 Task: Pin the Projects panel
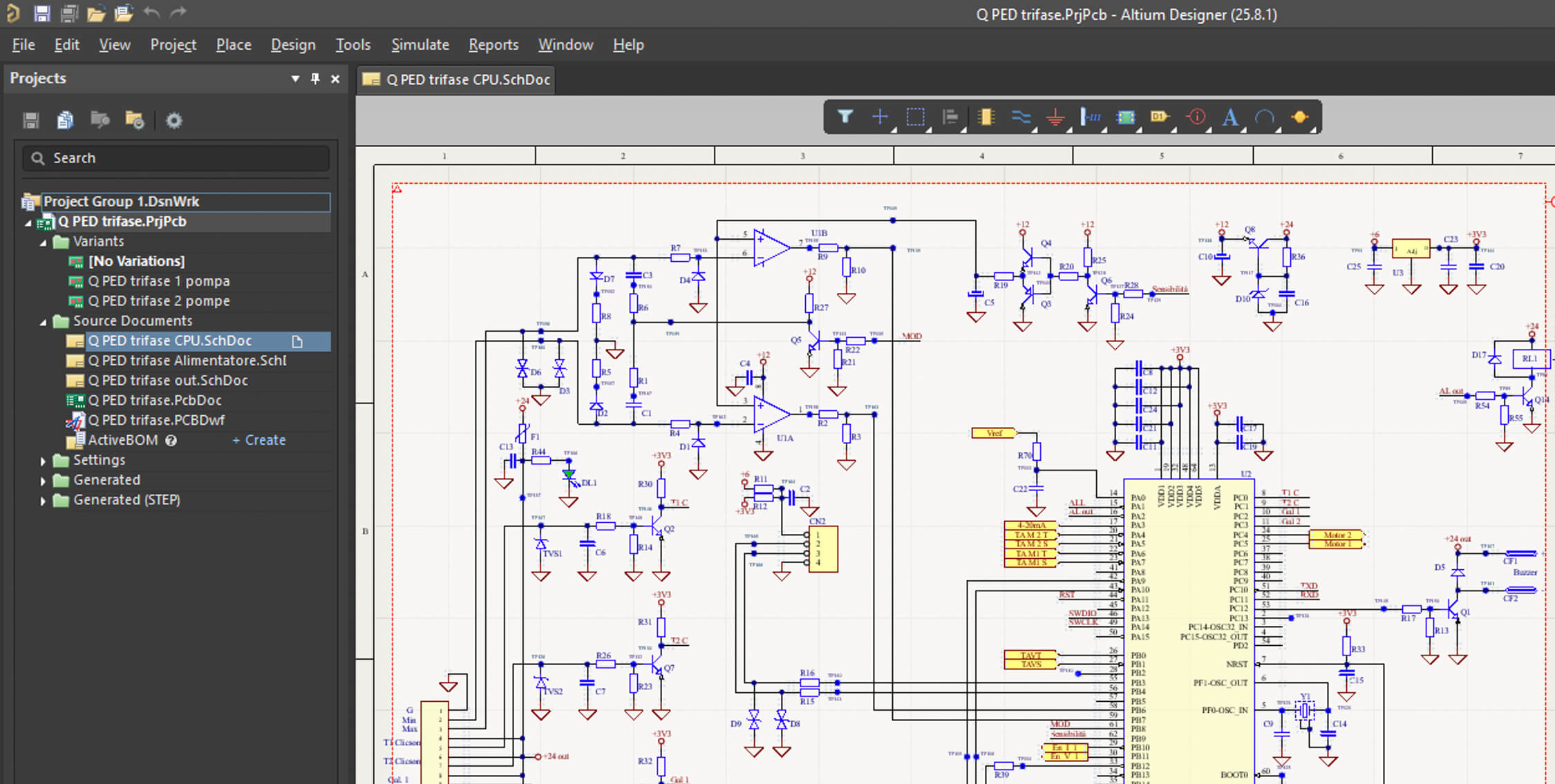point(315,79)
